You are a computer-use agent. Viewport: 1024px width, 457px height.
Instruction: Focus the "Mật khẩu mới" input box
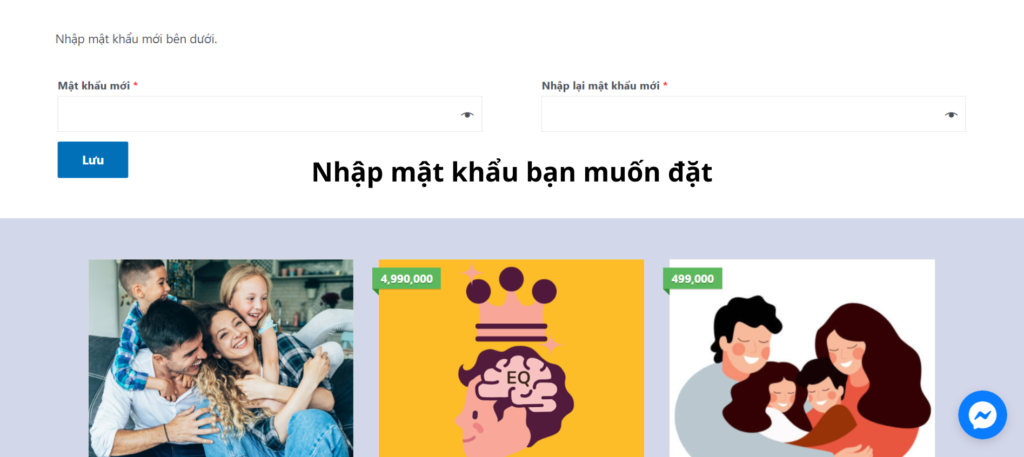click(x=270, y=114)
